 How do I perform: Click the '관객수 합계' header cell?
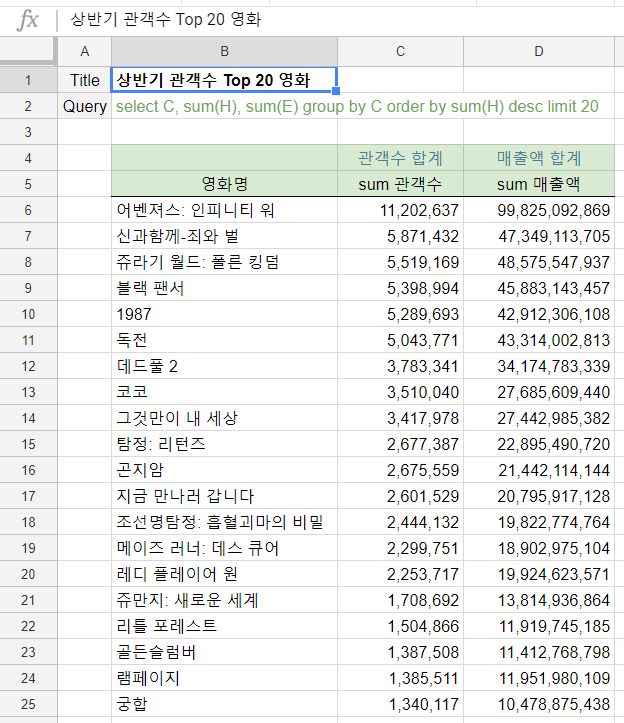400,158
